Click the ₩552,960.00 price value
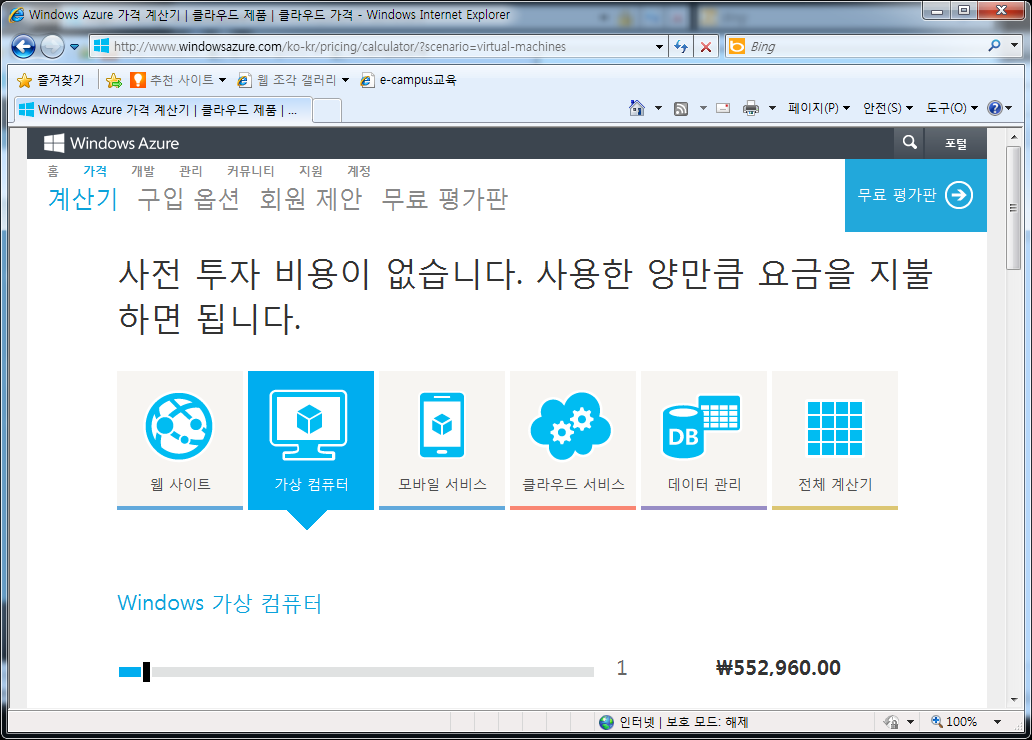 [x=778, y=668]
